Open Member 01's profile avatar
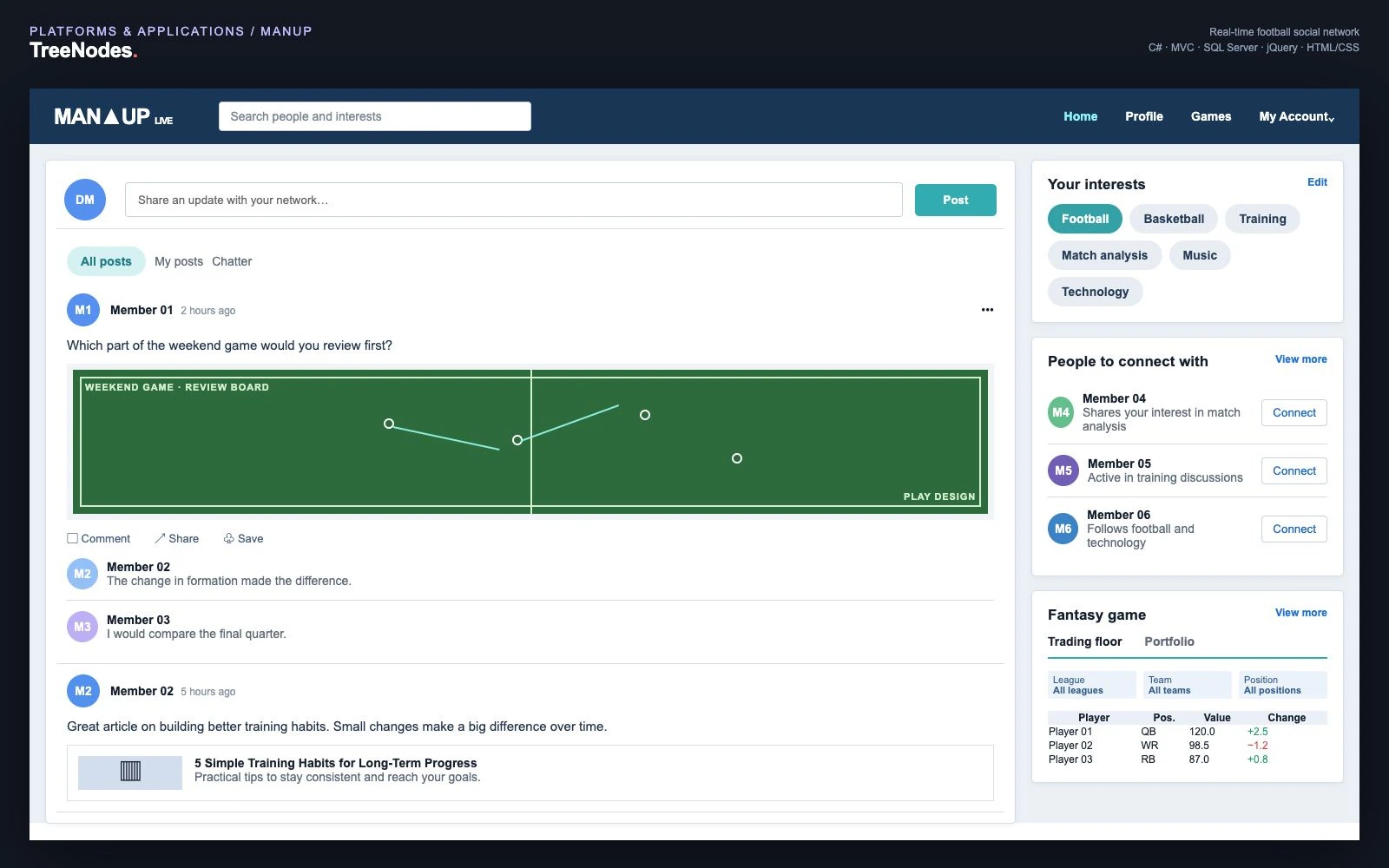Image resolution: width=1389 pixels, height=868 pixels. pyautogui.click(x=83, y=310)
